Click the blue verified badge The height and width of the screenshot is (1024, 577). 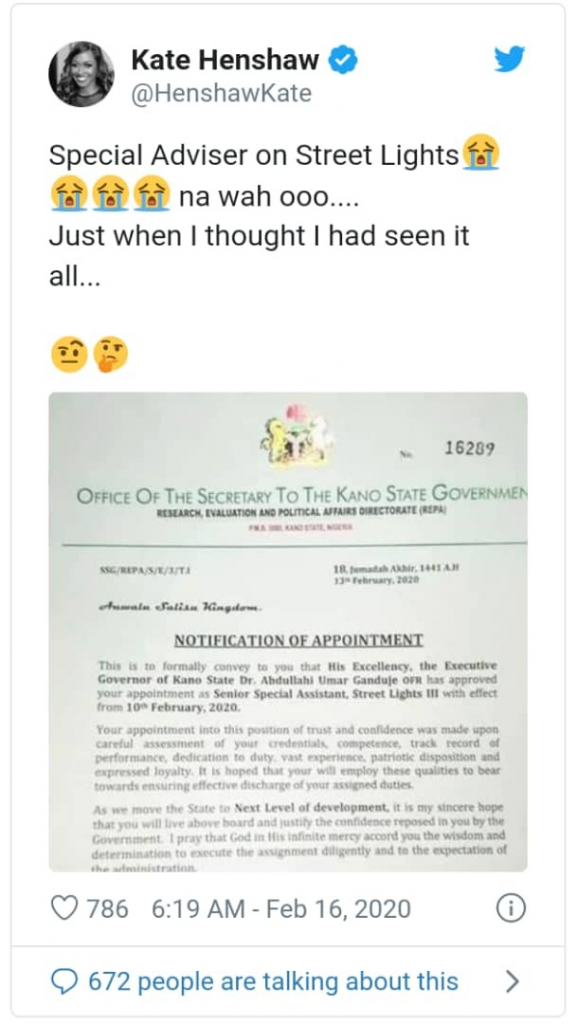[342, 61]
